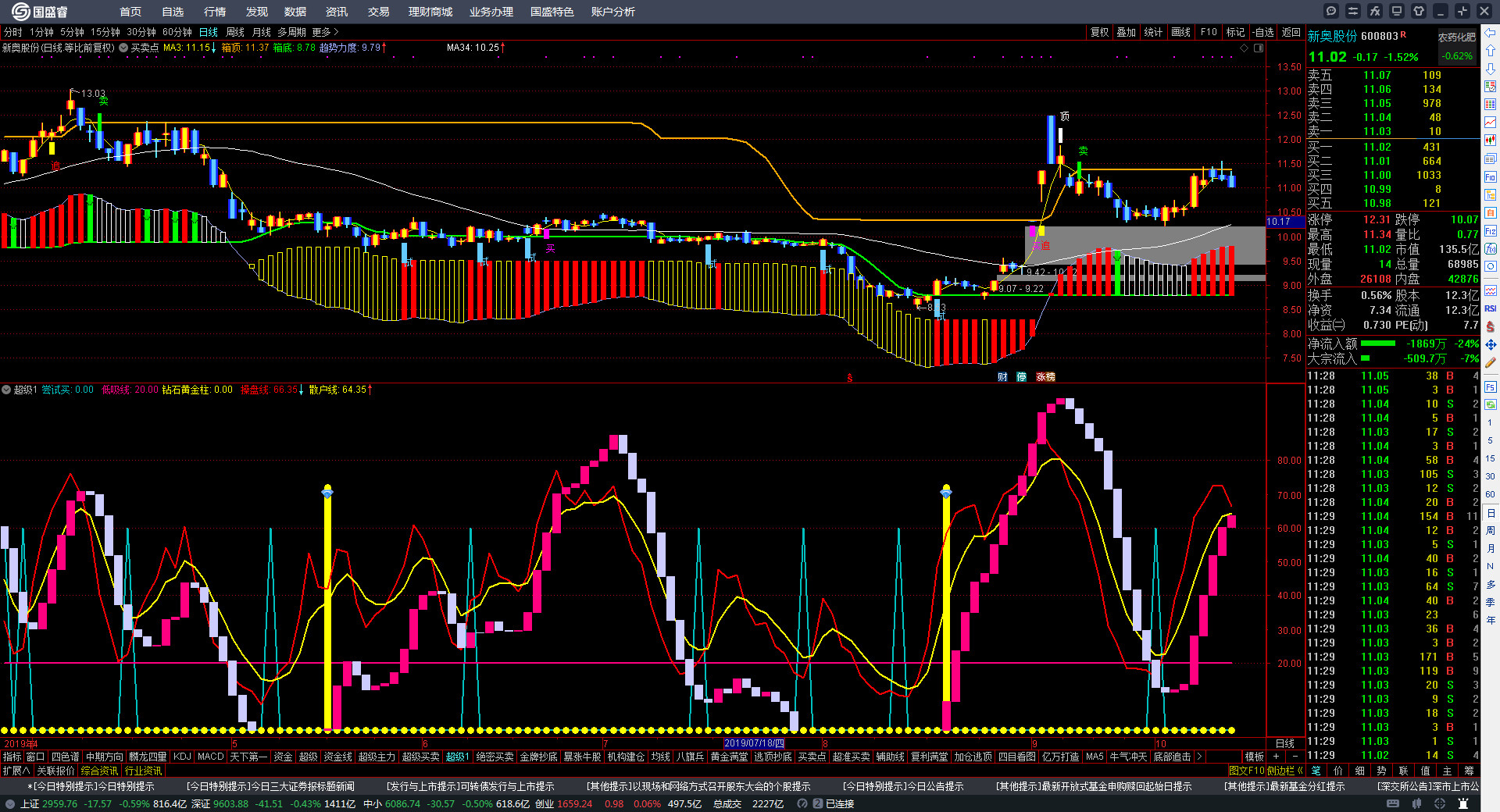Viewport: 1500px width, 812px height.
Task: Open the fx formula manager icon
Action: (1375, 11)
